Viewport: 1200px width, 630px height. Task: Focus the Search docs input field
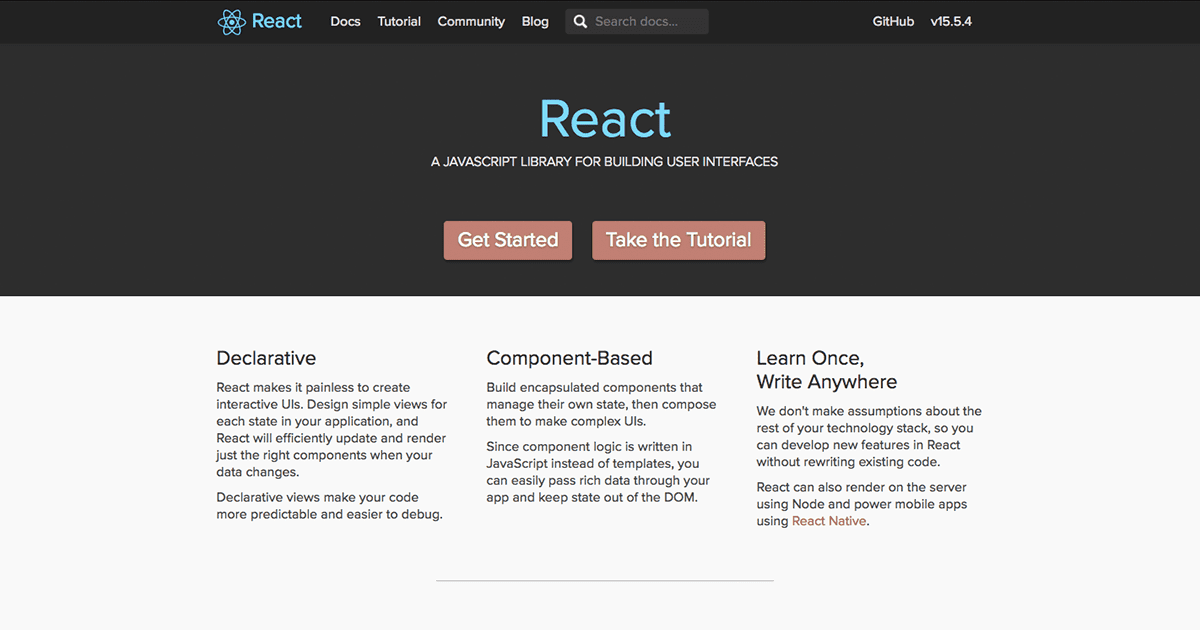(x=637, y=22)
